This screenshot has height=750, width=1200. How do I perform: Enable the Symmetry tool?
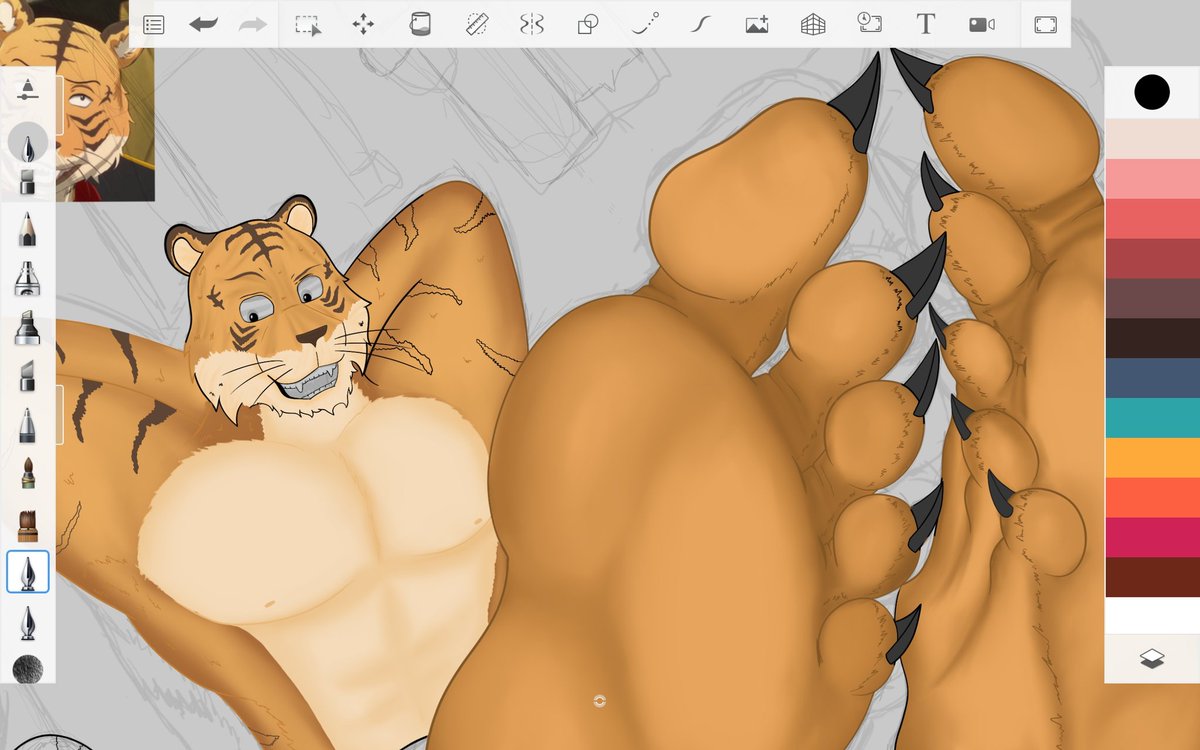point(532,25)
